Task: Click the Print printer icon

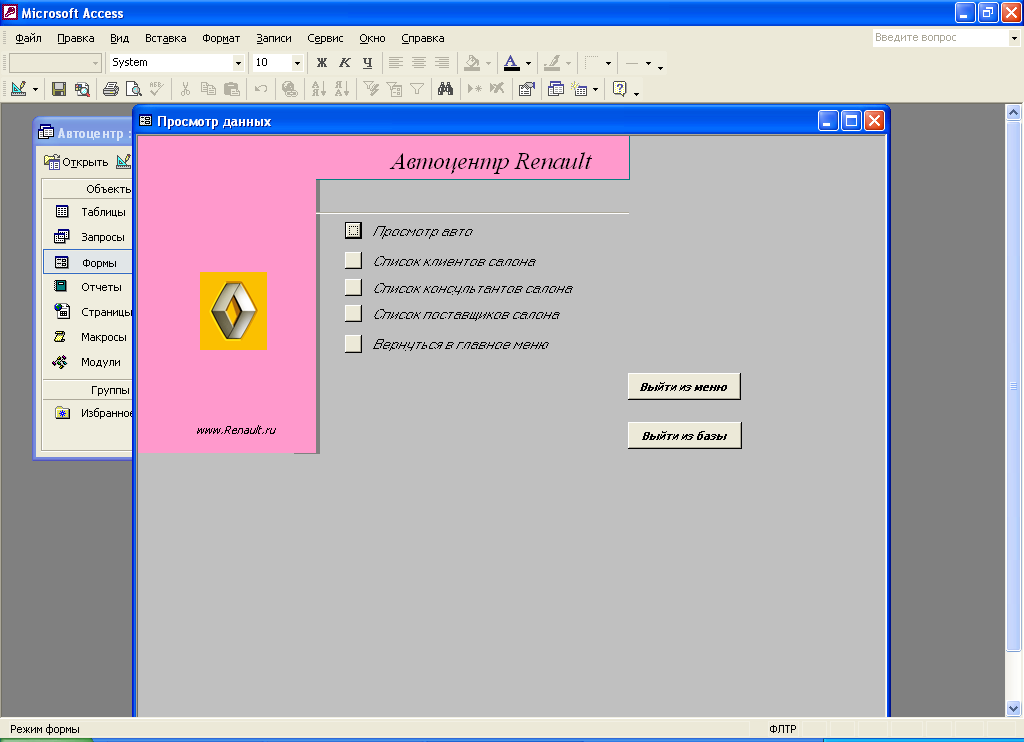Action: point(111,89)
